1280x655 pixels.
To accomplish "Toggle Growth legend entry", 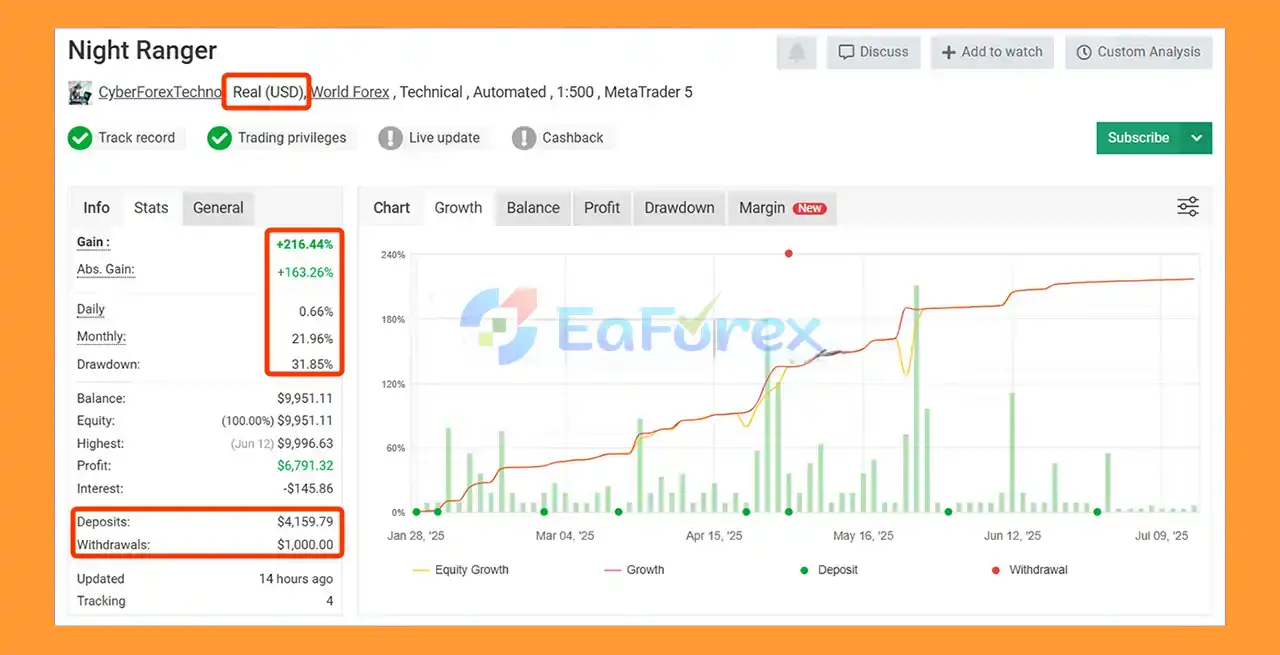I will point(634,570).
